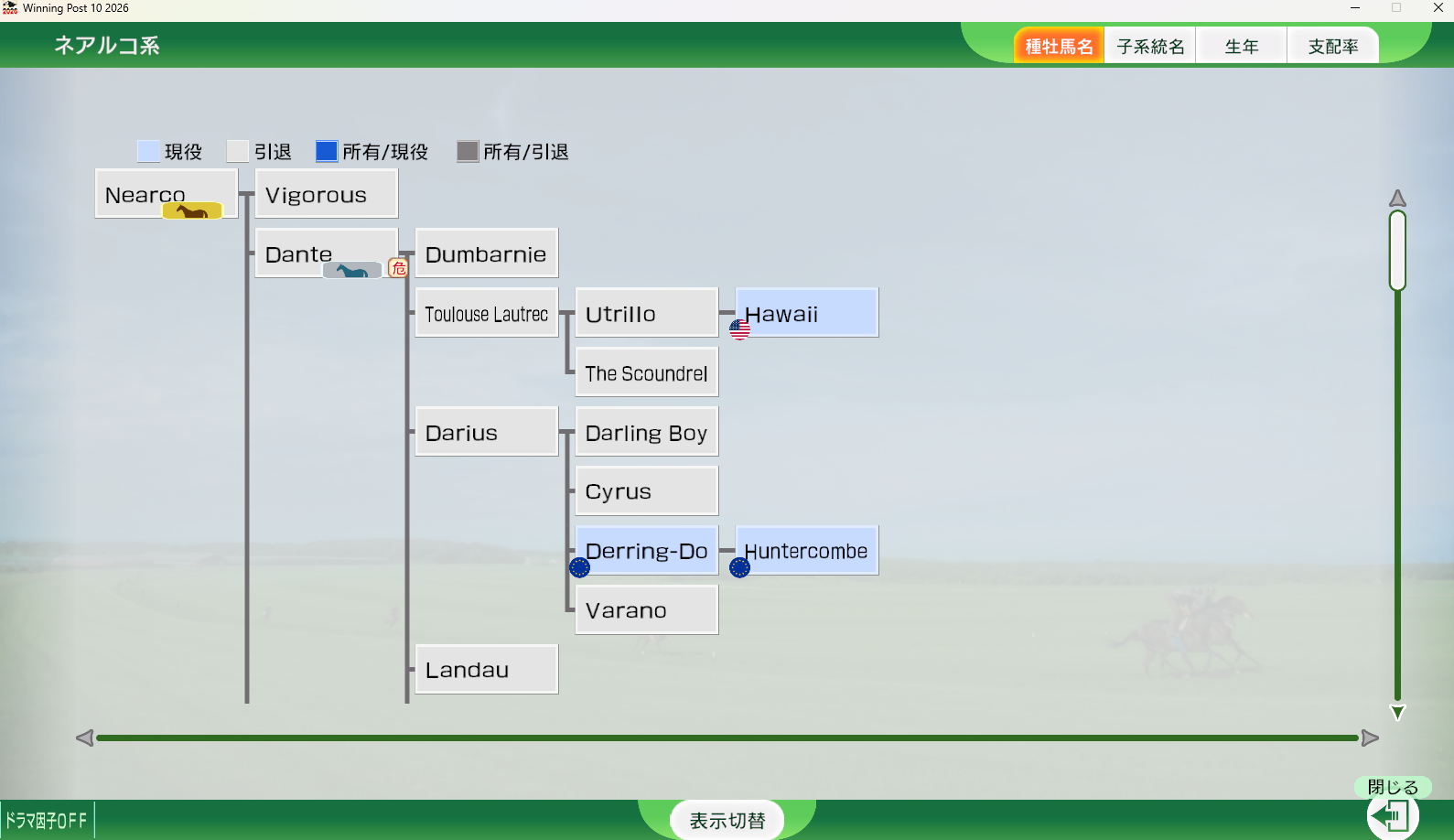Select the Utrillo node
1454x840 pixels.
click(x=647, y=312)
